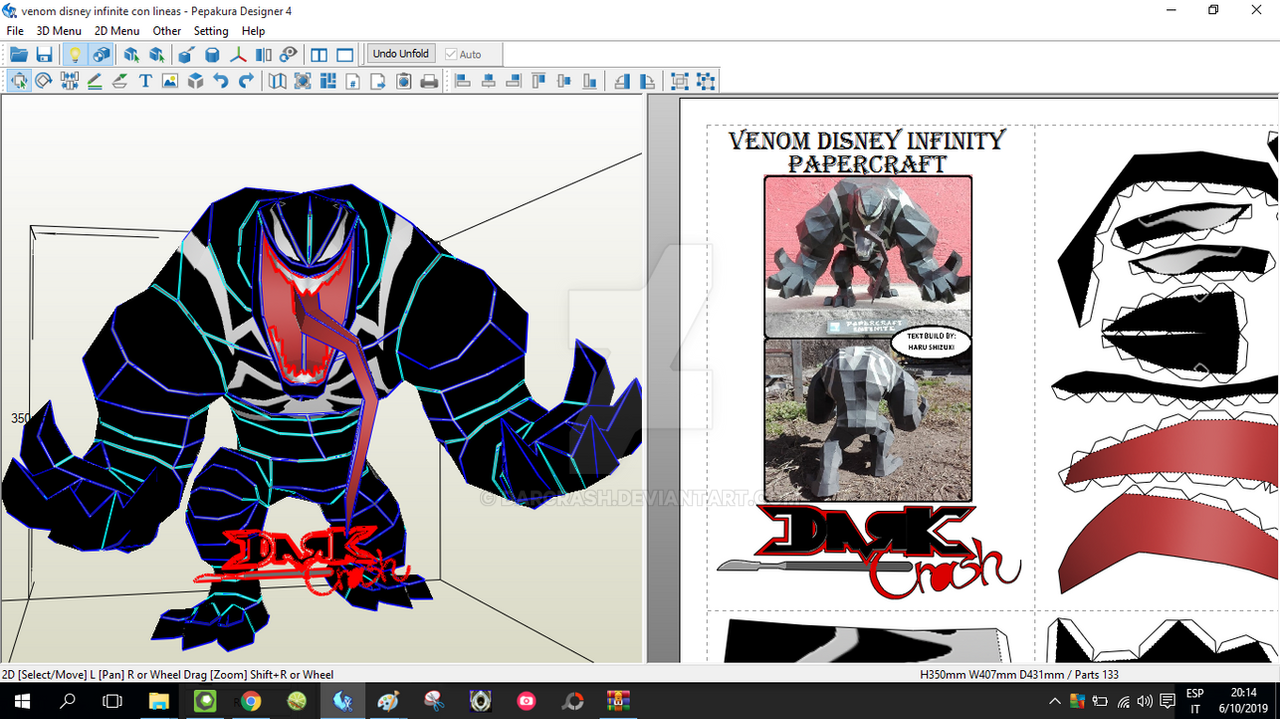Click the front-view Venom papercraft photo
The image size is (1280, 719).
click(x=867, y=257)
